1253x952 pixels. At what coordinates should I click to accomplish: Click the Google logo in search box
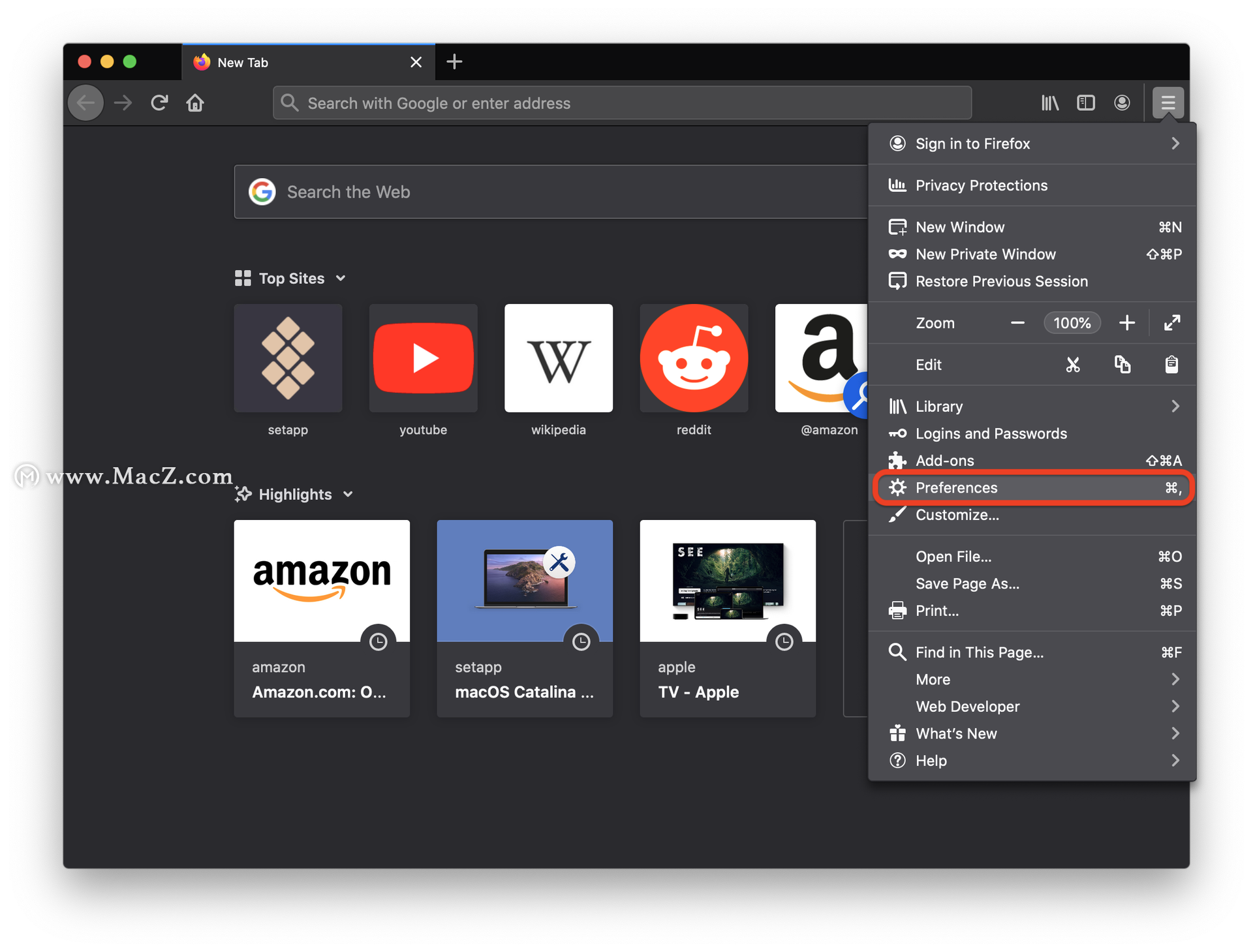262,192
